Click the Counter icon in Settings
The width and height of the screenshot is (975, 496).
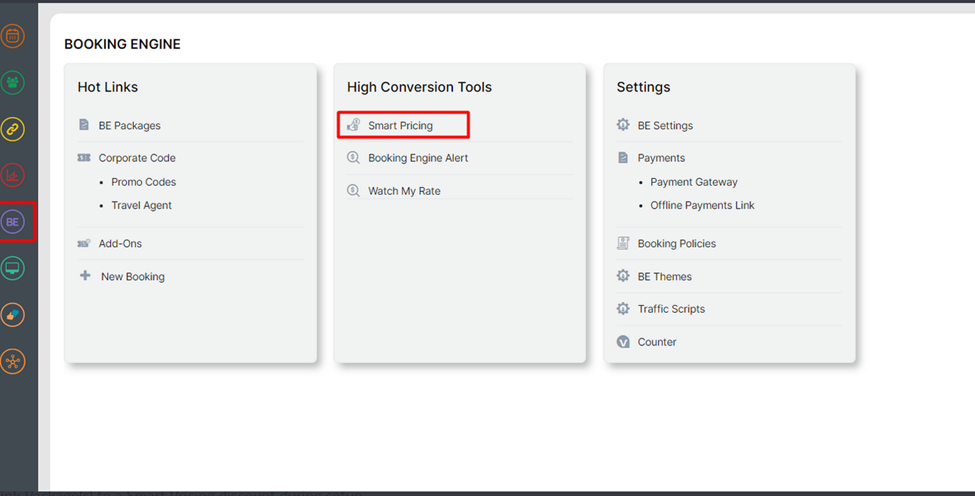coord(623,342)
